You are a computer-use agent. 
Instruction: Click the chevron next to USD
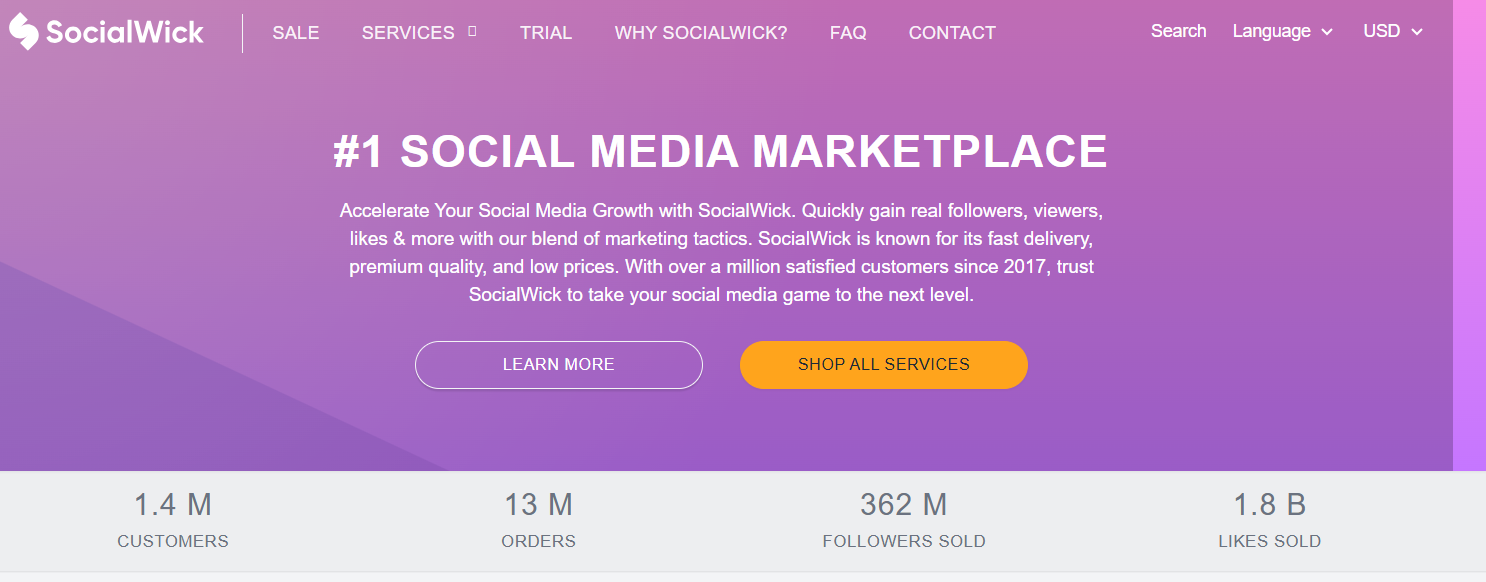point(1417,32)
